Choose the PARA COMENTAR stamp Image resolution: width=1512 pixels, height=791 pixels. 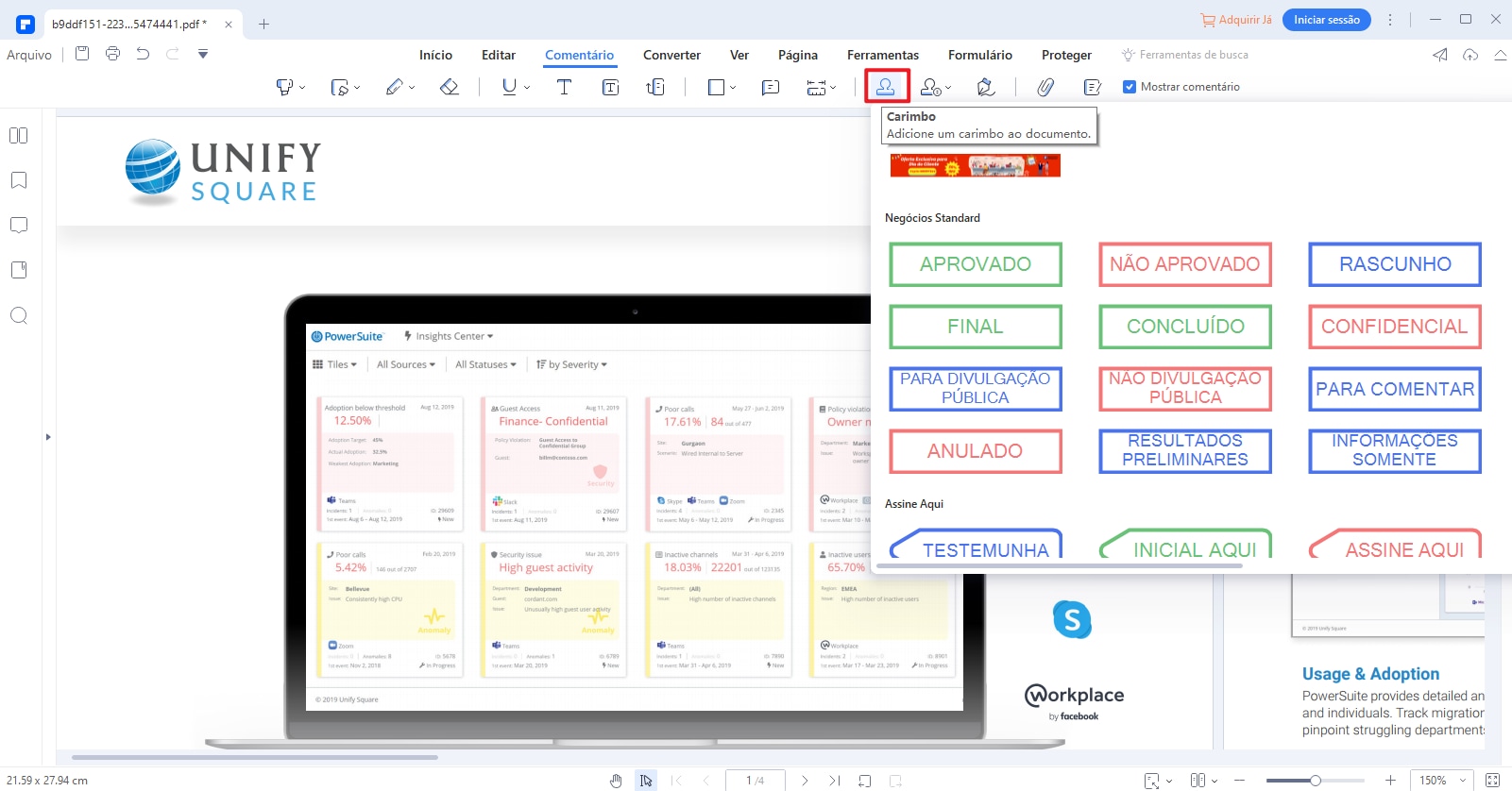coord(1395,389)
